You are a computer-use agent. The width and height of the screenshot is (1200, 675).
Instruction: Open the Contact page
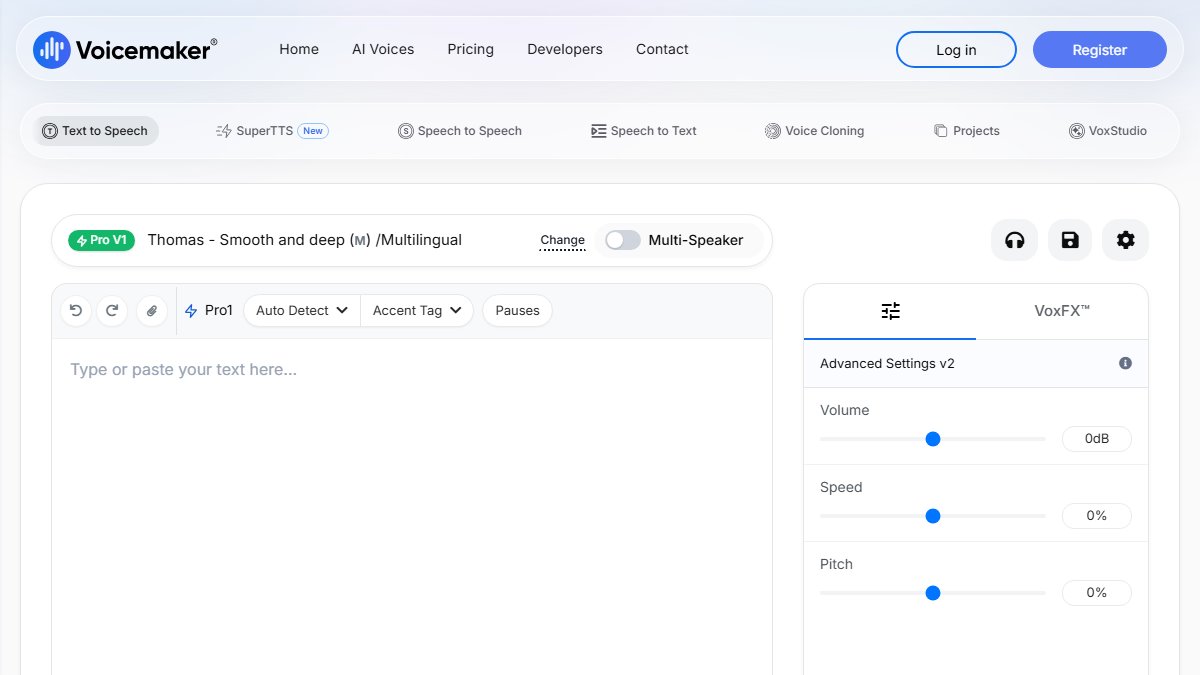[x=662, y=49]
